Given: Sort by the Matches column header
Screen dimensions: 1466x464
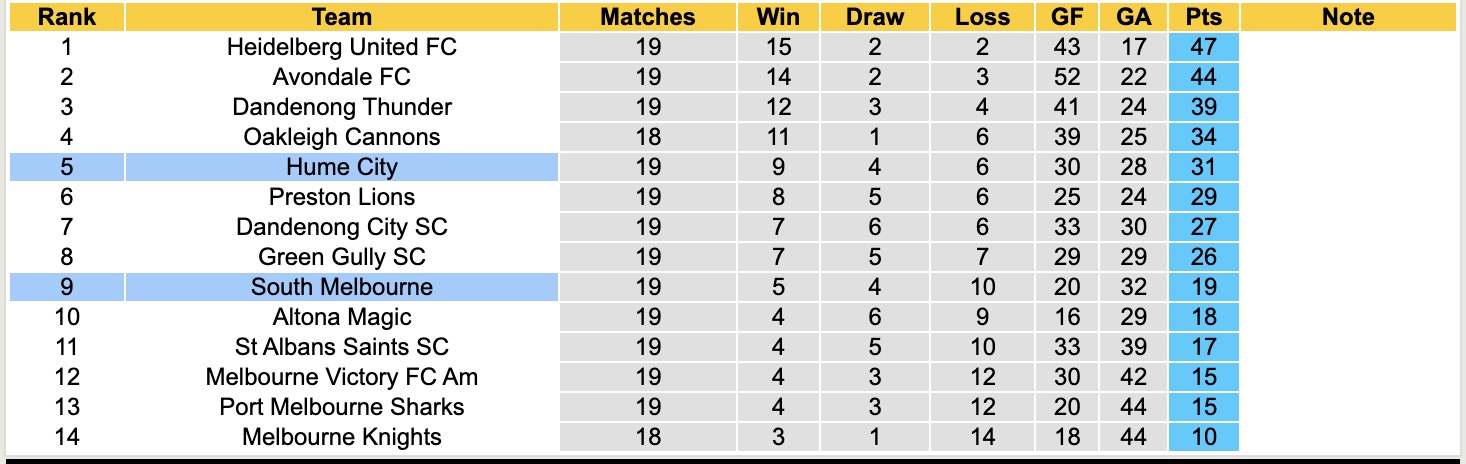Looking at the screenshot, I should click(647, 17).
